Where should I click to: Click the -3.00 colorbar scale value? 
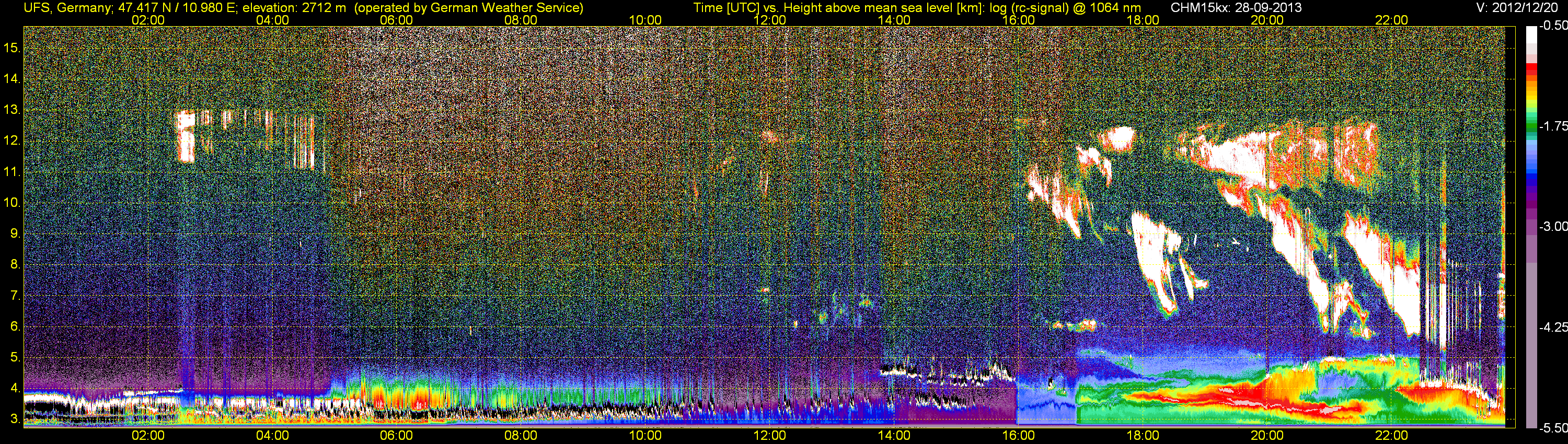click(x=1553, y=226)
